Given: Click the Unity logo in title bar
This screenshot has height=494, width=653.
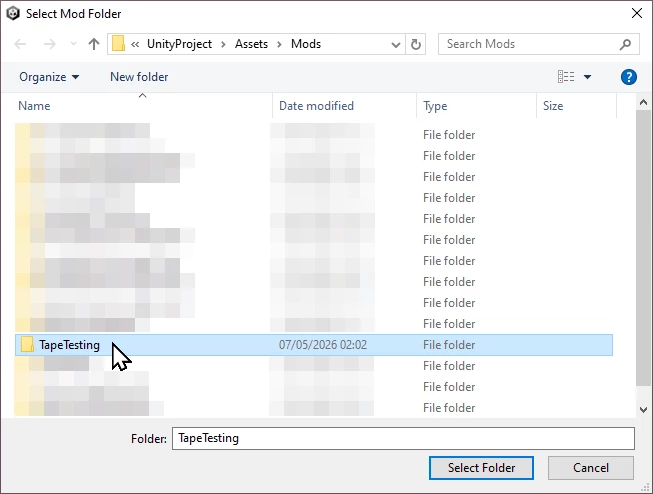Looking at the screenshot, I should coord(13,13).
